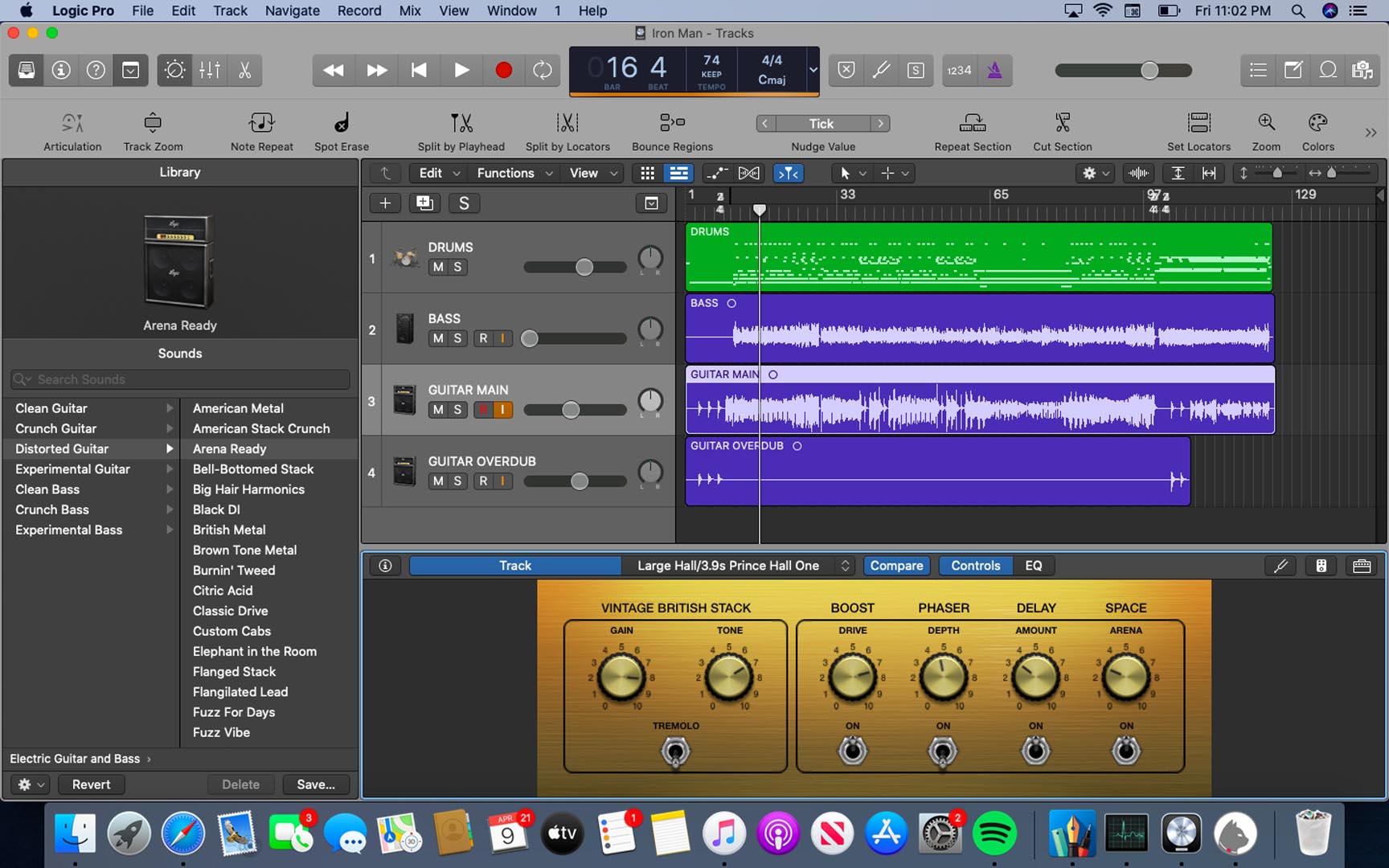Click the Search Sounds field
This screenshot has width=1389, height=868.
tap(180, 379)
